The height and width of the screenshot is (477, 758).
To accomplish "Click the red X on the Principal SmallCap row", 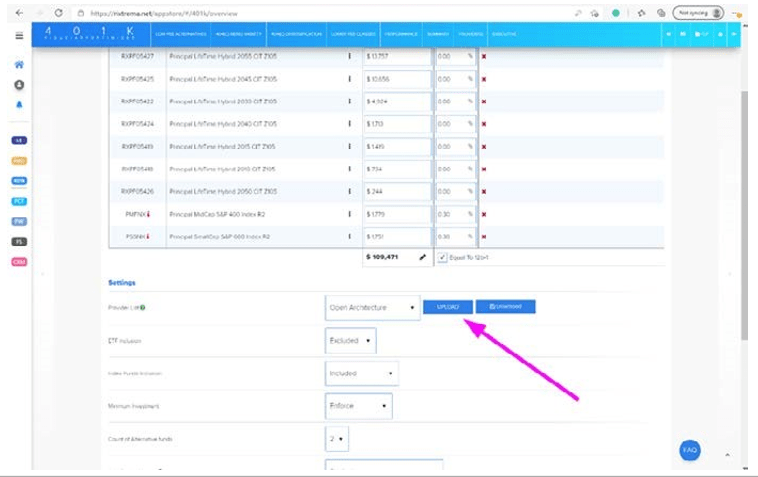I will [x=485, y=236].
